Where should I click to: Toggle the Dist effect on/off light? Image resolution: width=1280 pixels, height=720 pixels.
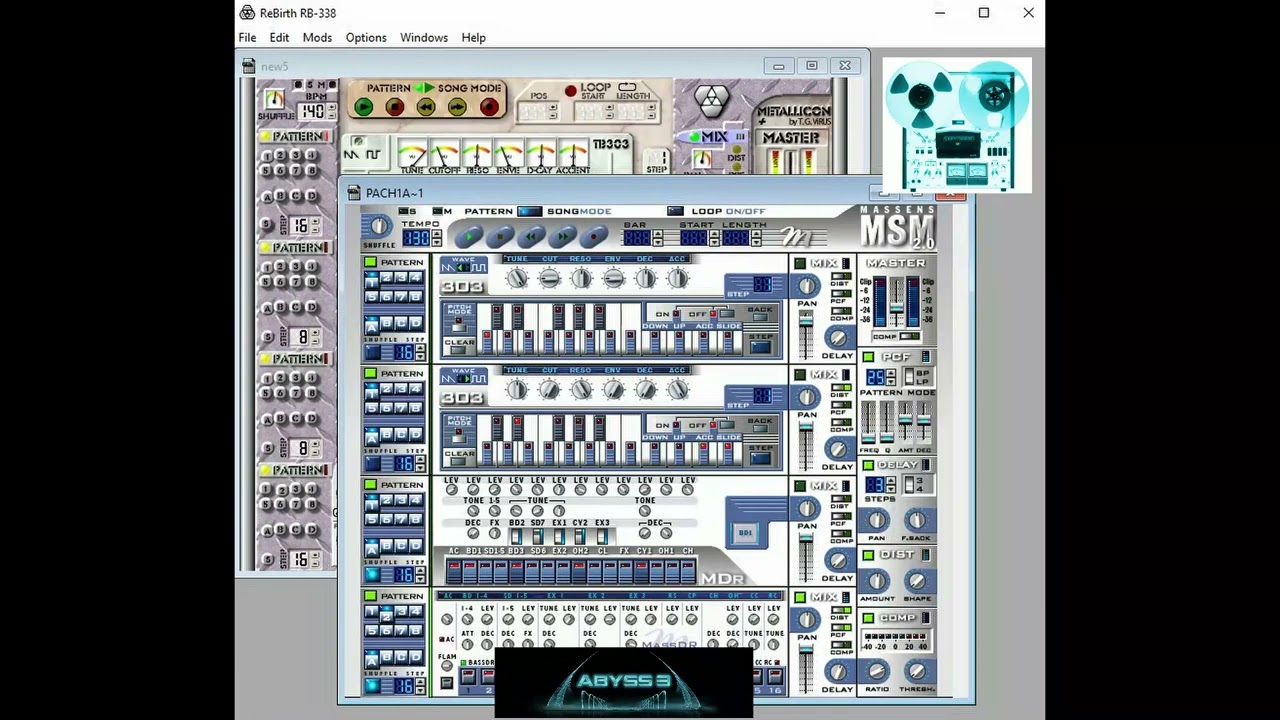point(868,555)
